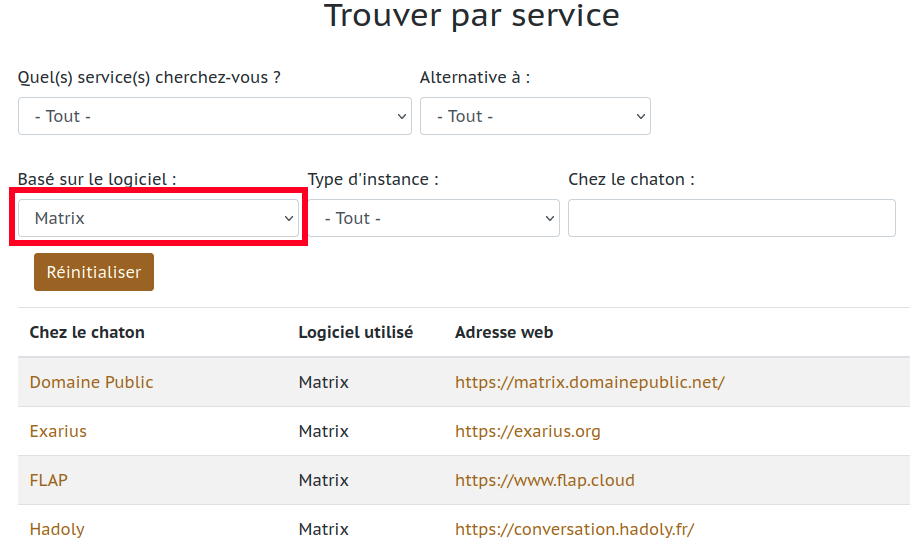The height and width of the screenshot is (546, 910).
Task: Go to https://conversation.hadoly.fr/ link
Action: pyautogui.click(x=574, y=529)
